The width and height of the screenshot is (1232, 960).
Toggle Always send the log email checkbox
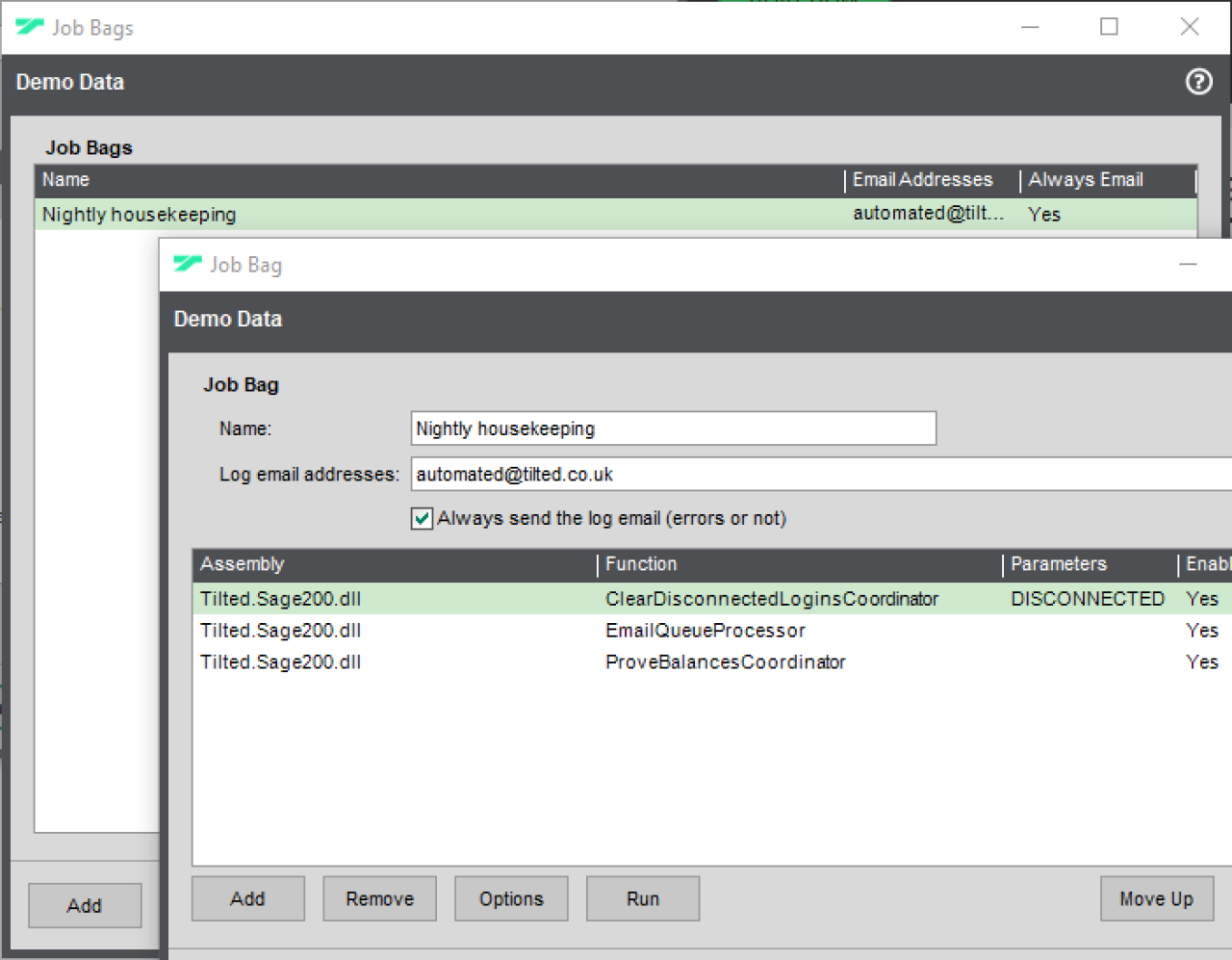422,519
